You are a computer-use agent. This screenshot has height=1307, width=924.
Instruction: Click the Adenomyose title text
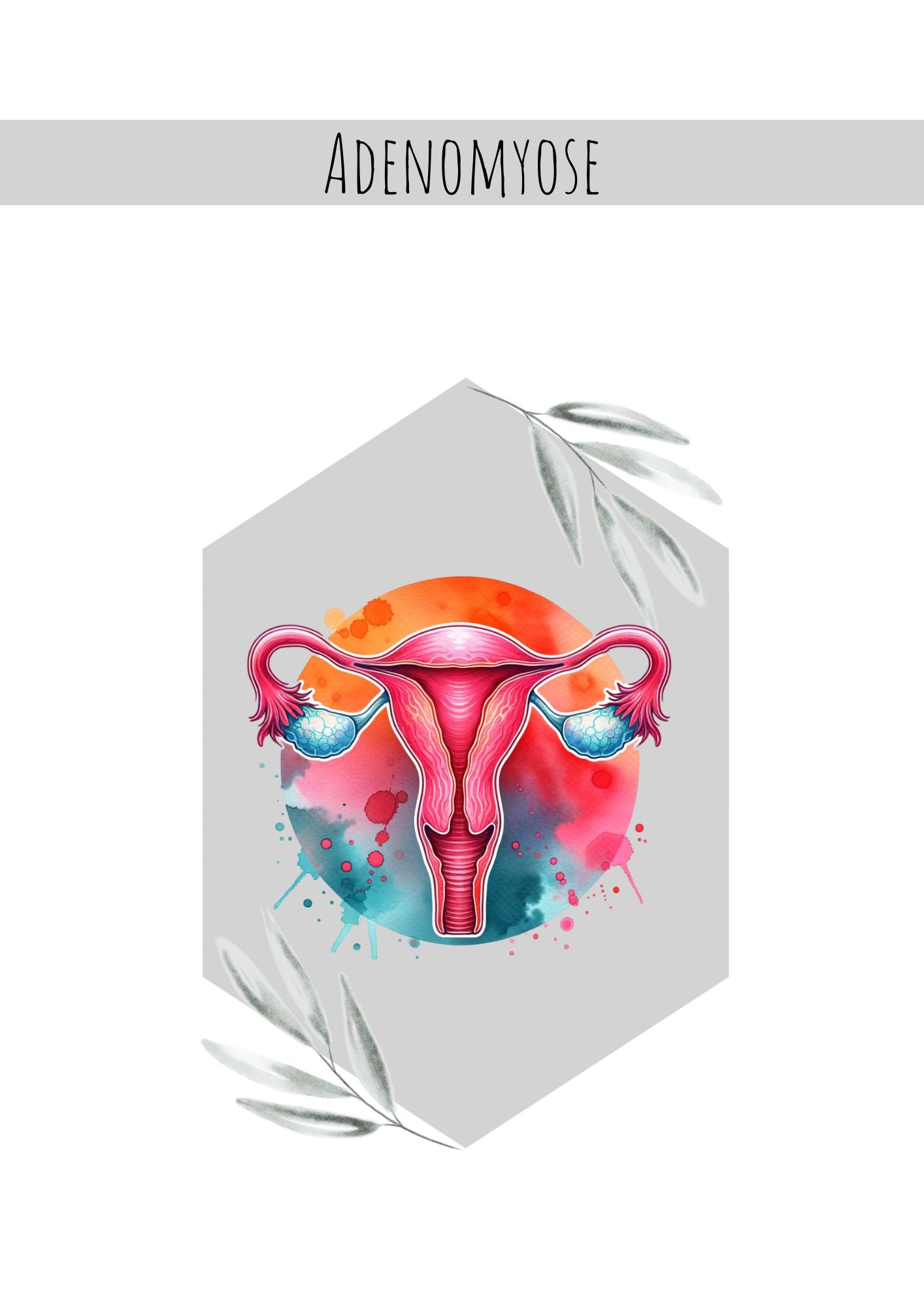click(462, 163)
